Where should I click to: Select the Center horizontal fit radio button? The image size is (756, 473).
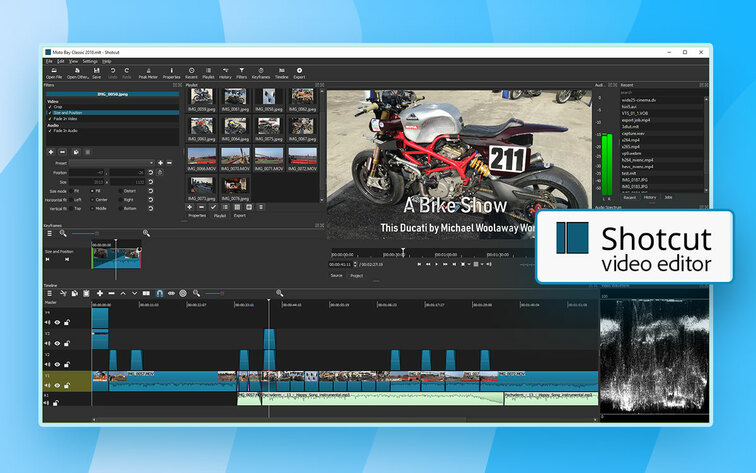93,200
